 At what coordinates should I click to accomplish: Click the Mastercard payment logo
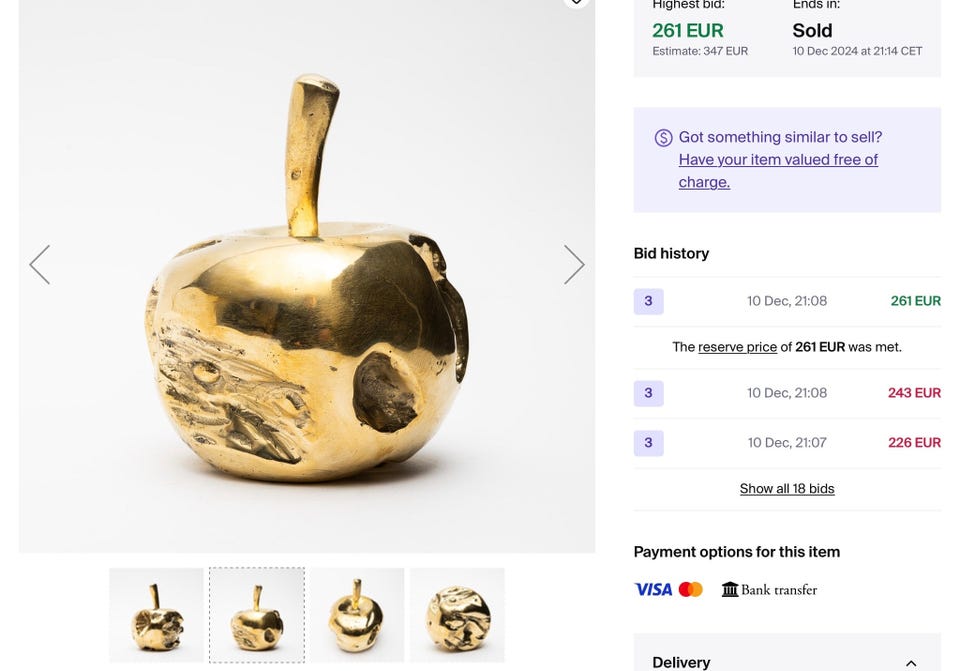[691, 590]
